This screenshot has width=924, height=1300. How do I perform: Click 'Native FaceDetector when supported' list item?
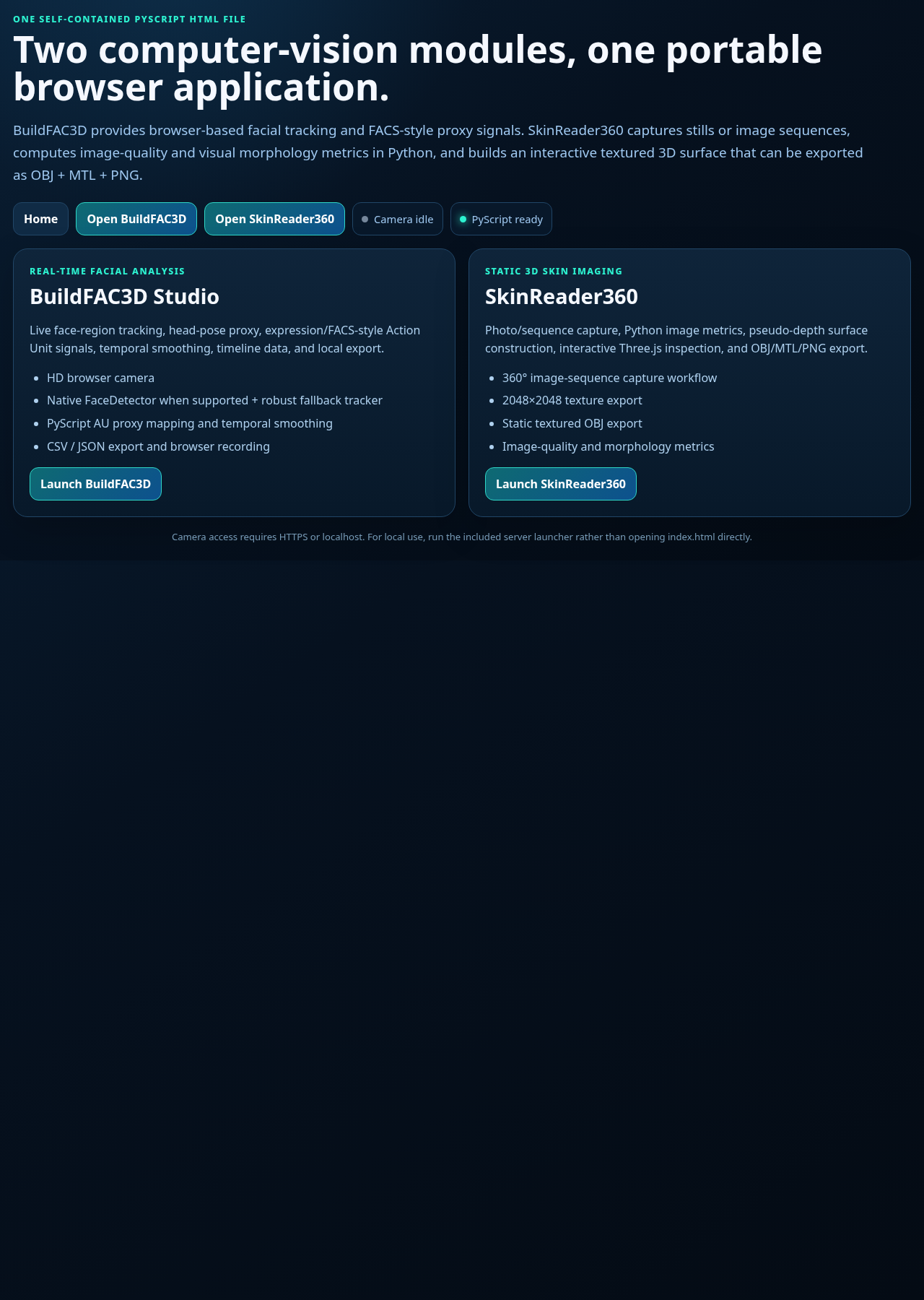click(x=214, y=400)
